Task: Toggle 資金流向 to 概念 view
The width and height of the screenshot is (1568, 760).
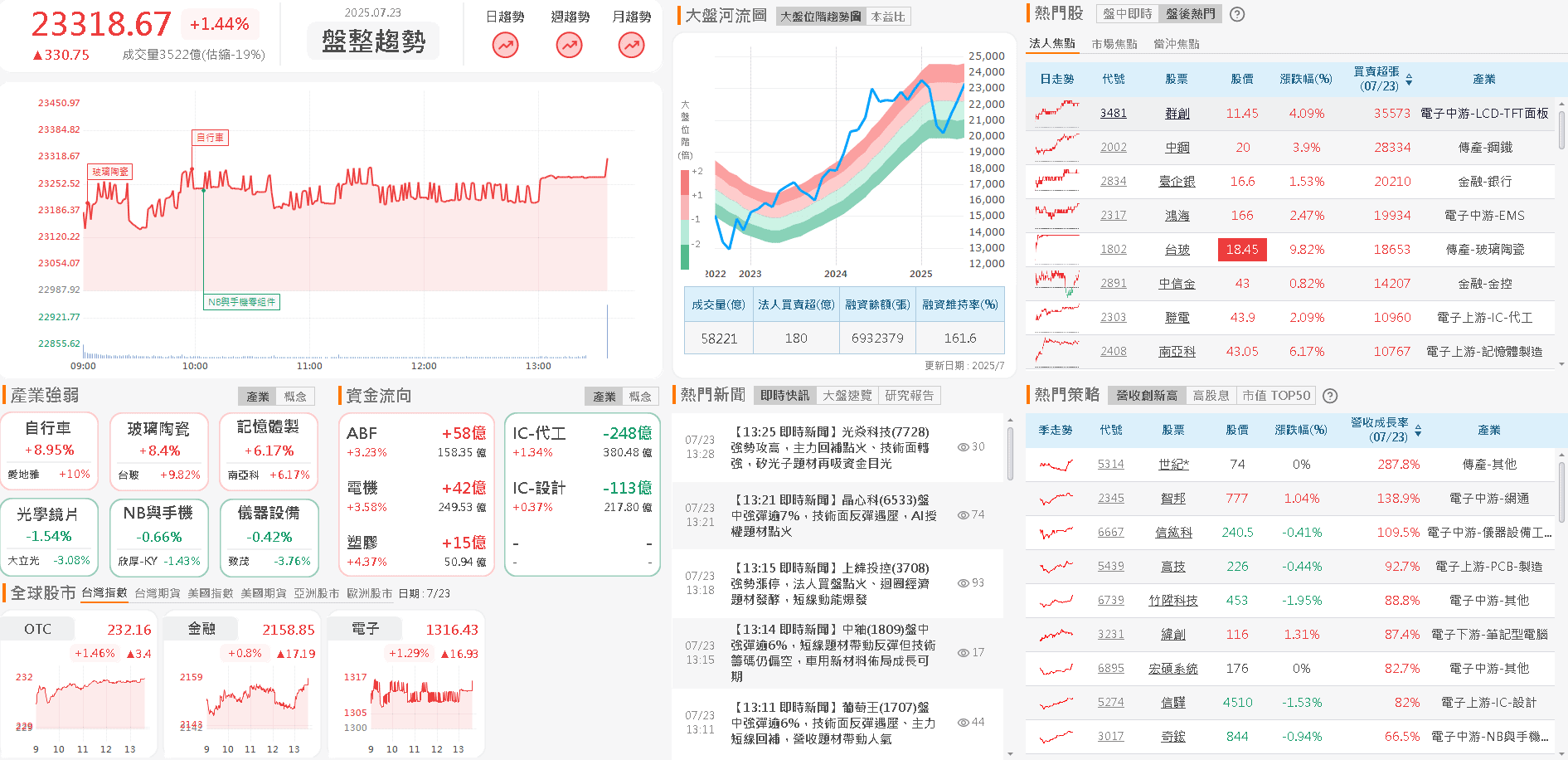Action: pyautogui.click(x=640, y=397)
